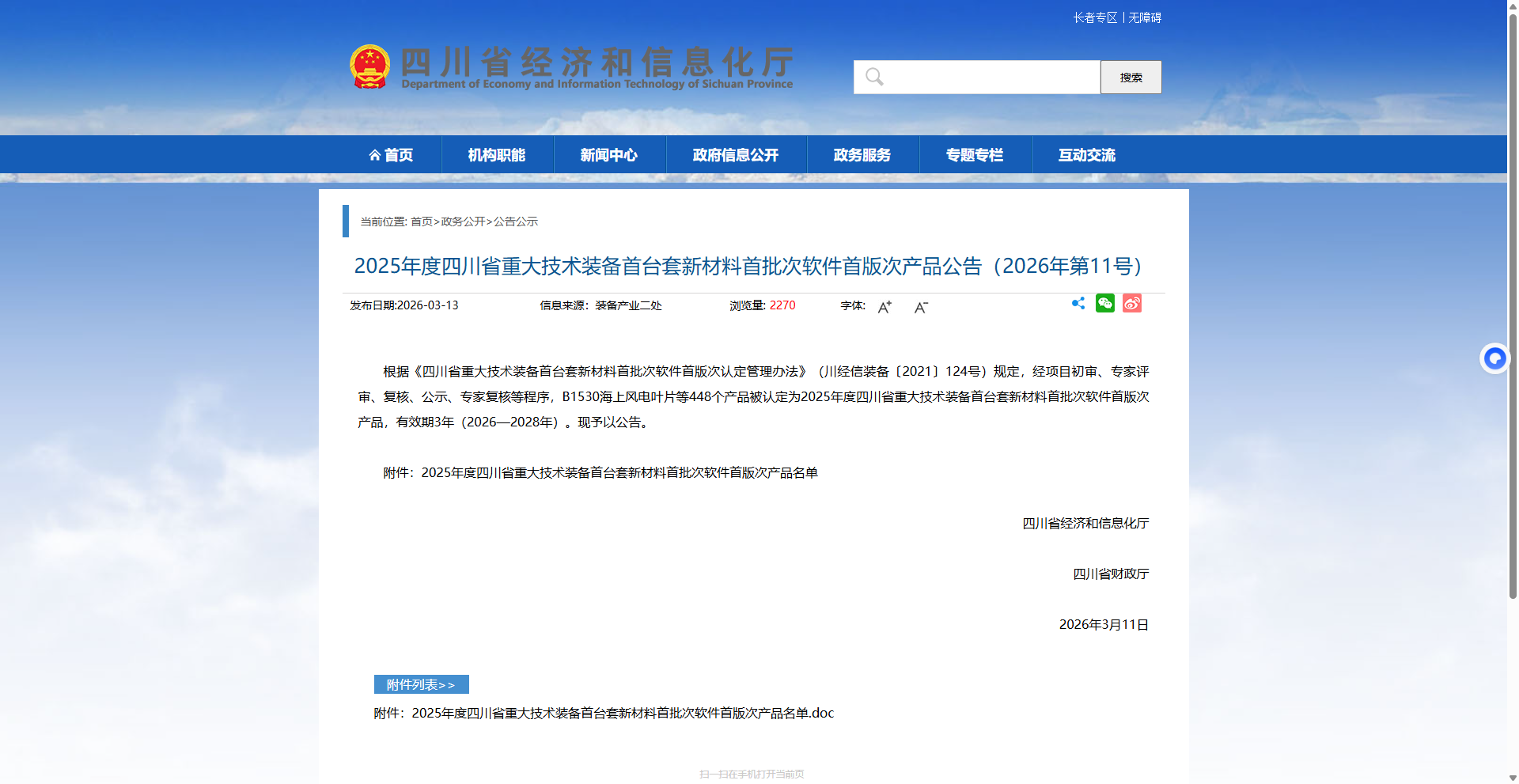This screenshot has height=784, width=1519.
Task: Go to 新闻中心 section
Action: point(609,155)
